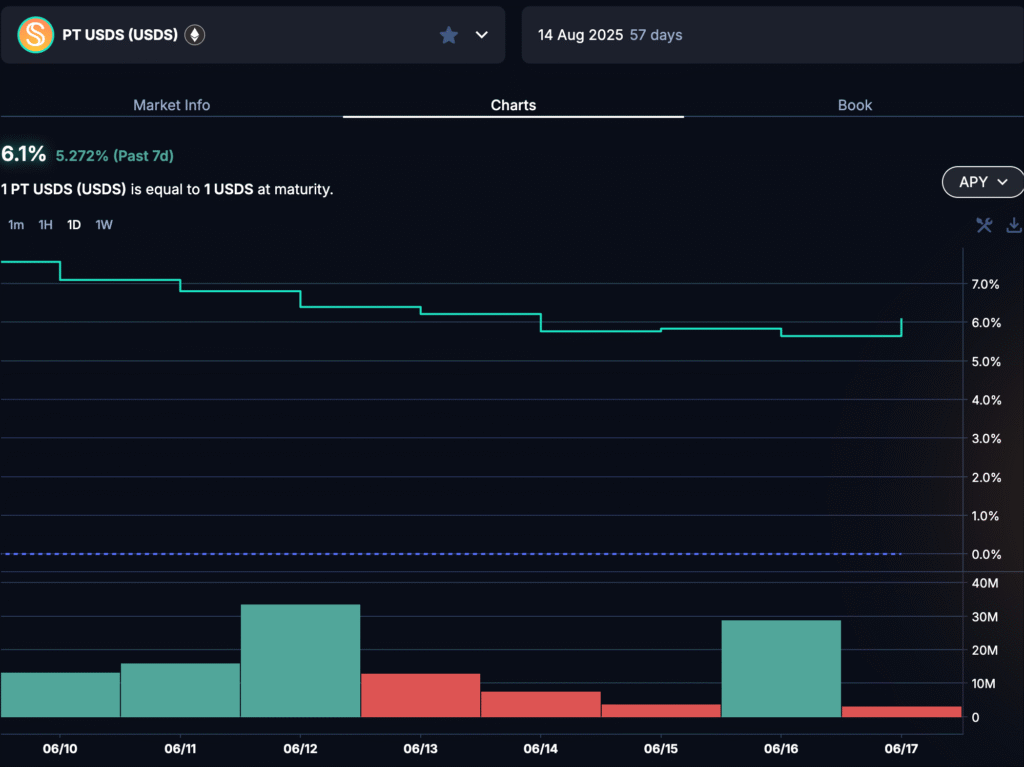1024x767 pixels.
Task: Click the 06/14 red volume bar
Action: click(541, 704)
